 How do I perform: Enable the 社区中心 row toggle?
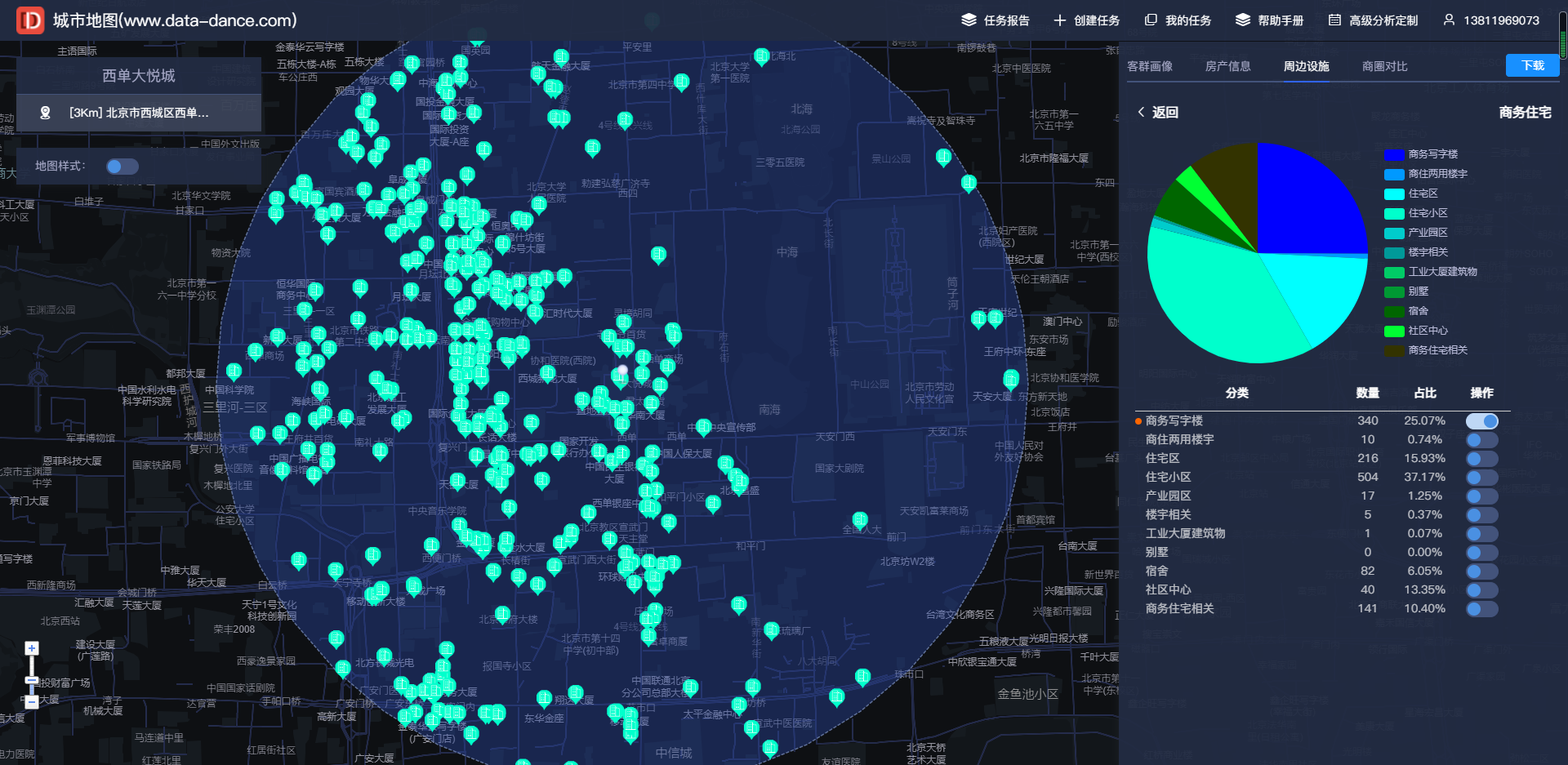1481,590
